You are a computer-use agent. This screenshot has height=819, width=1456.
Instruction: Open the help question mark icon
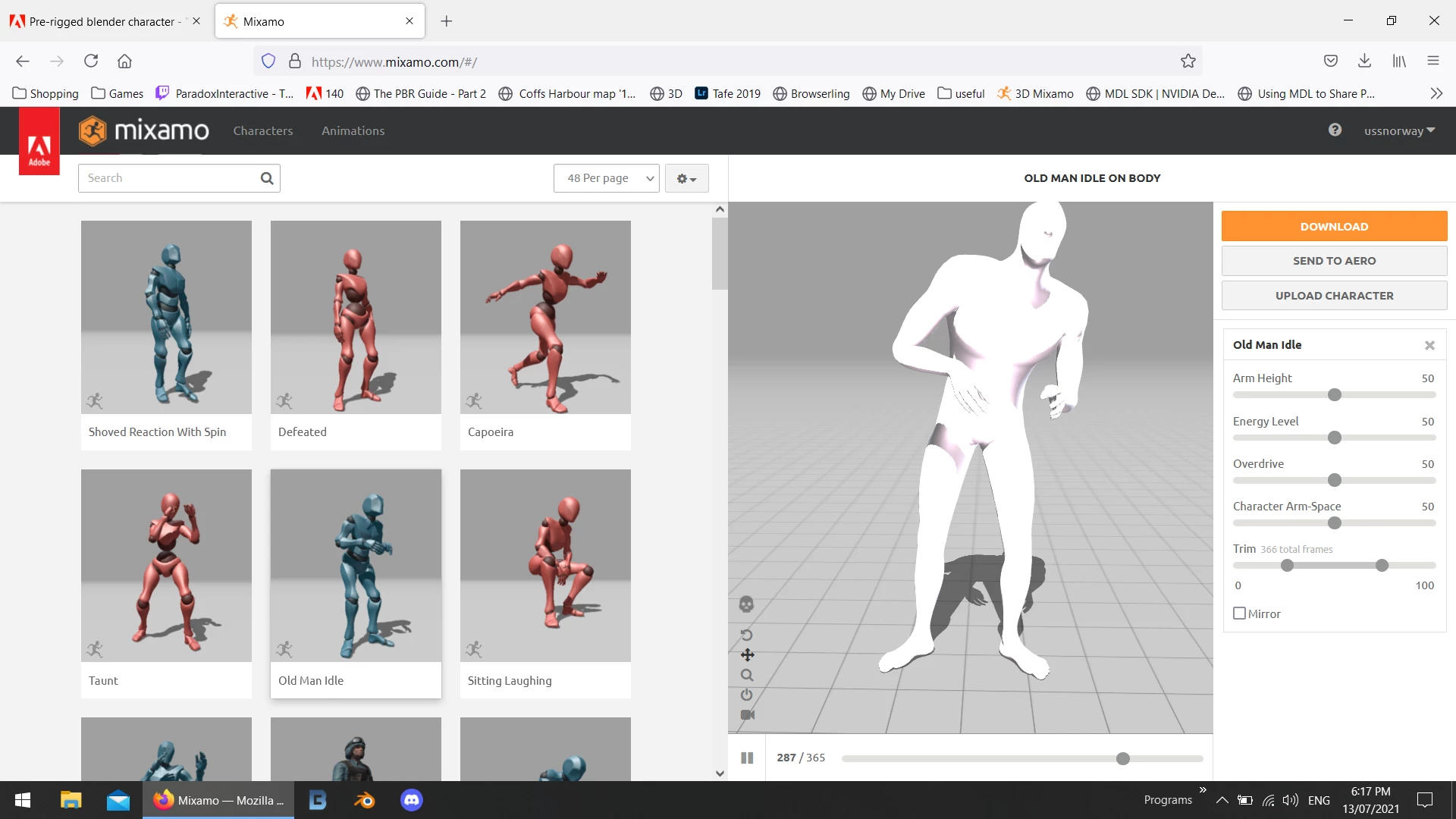click(x=1335, y=130)
